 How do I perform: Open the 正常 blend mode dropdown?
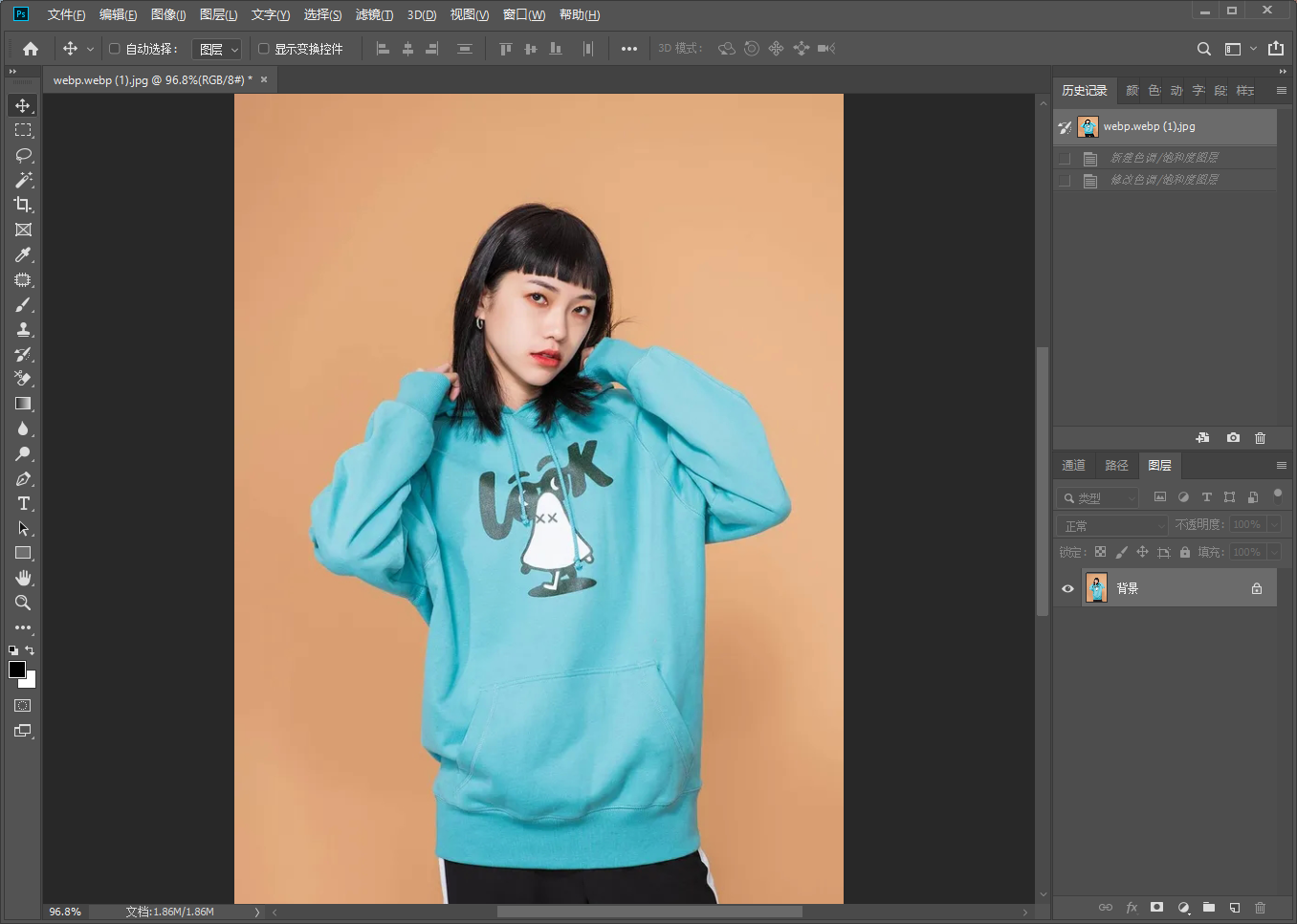[1112, 525]
